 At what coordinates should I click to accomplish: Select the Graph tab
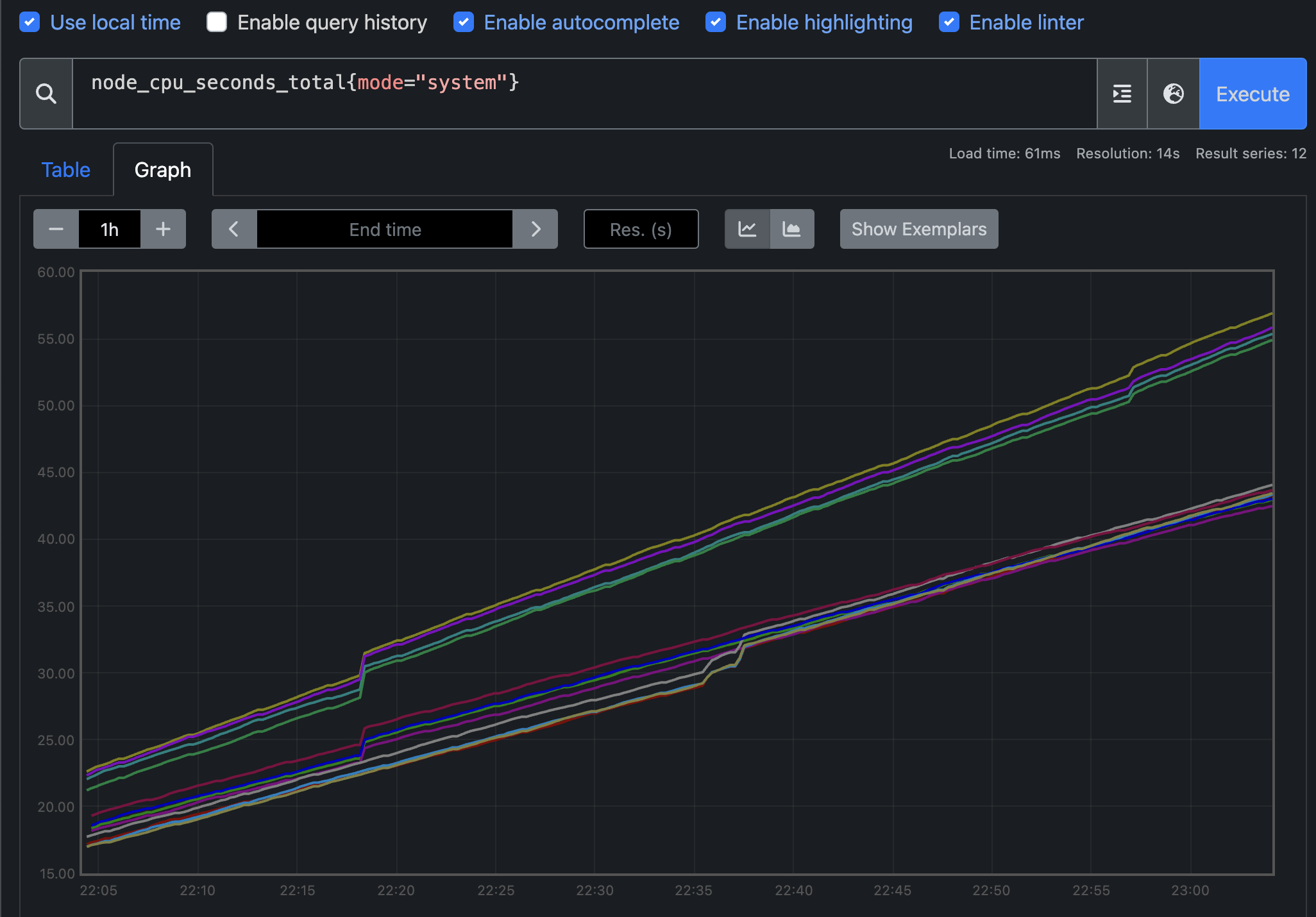[163, 170]
